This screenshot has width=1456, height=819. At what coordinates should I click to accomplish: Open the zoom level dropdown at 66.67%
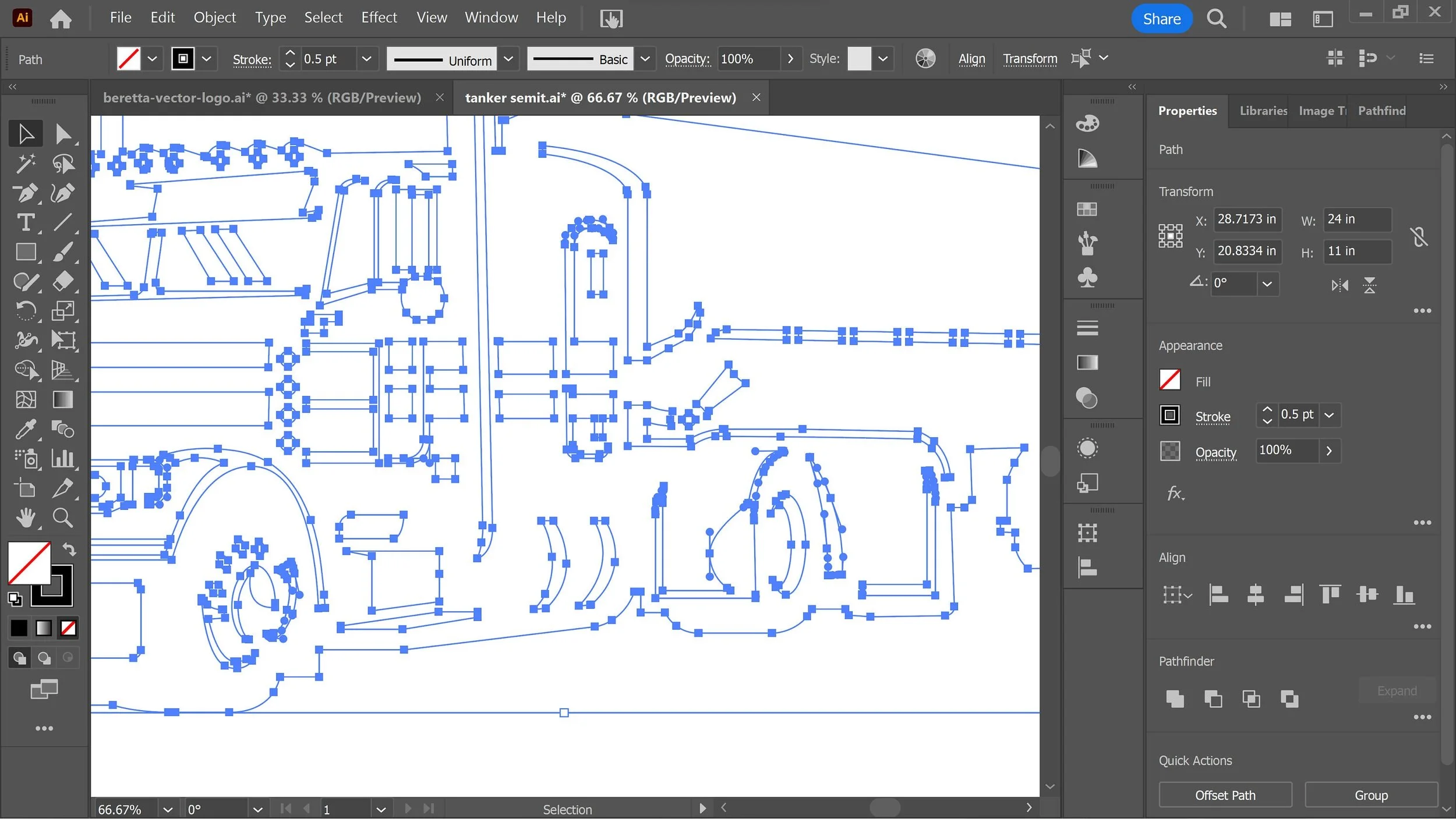168,810
